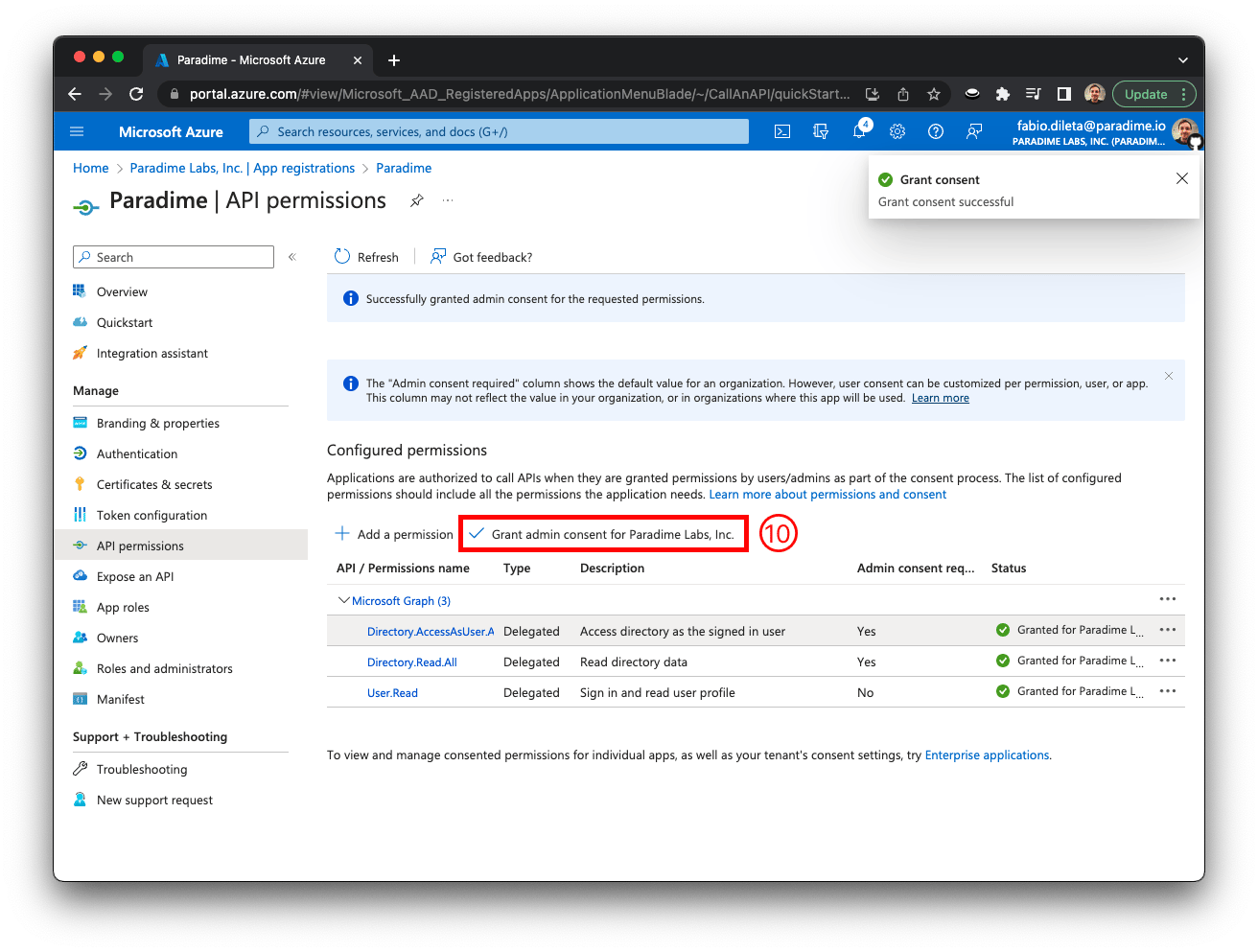The height and width of the screenshot is (952, 1258).
Task: Open ellipsis menu for Microsoft Graph row
Action: [1167, 599]
